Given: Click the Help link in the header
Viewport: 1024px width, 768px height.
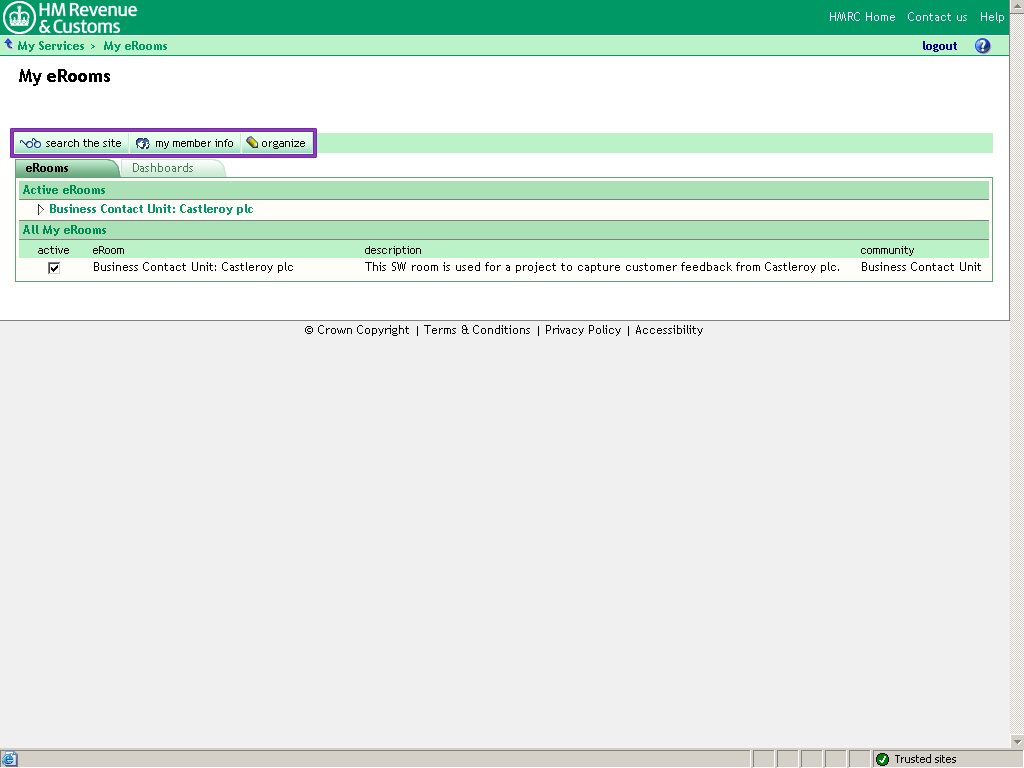Looking at the screenshot, I should point(992,17).
